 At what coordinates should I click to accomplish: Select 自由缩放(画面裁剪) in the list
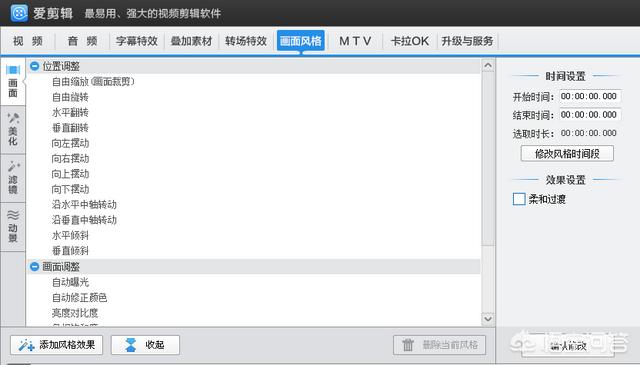click(x=93, y=82)
